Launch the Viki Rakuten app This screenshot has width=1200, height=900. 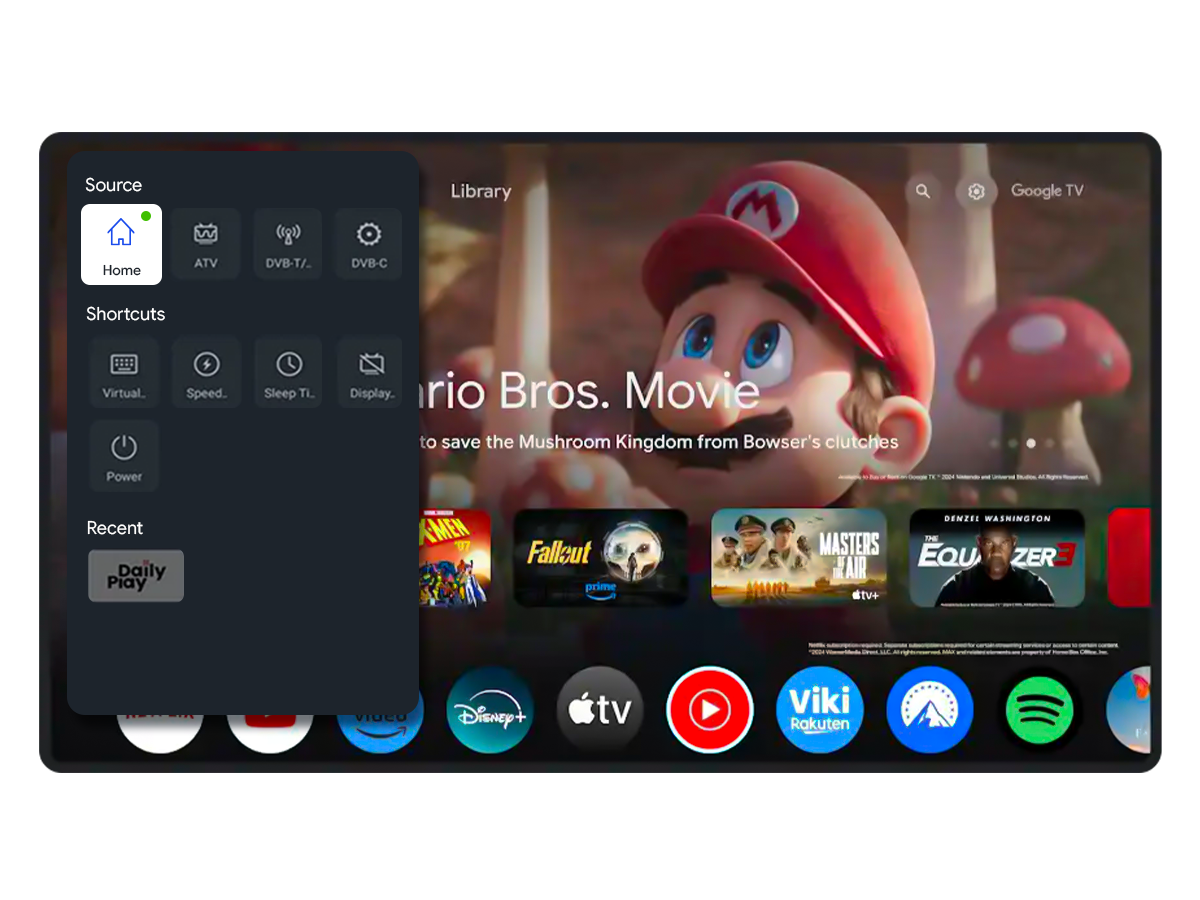(x=820, y=710)
